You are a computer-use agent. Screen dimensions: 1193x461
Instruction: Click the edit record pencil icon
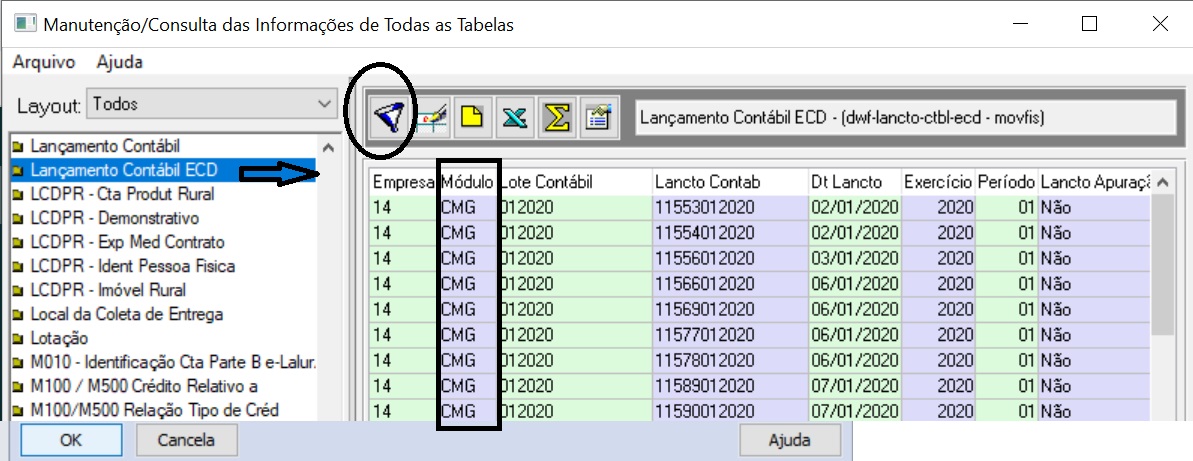click(x=432, y=119)
